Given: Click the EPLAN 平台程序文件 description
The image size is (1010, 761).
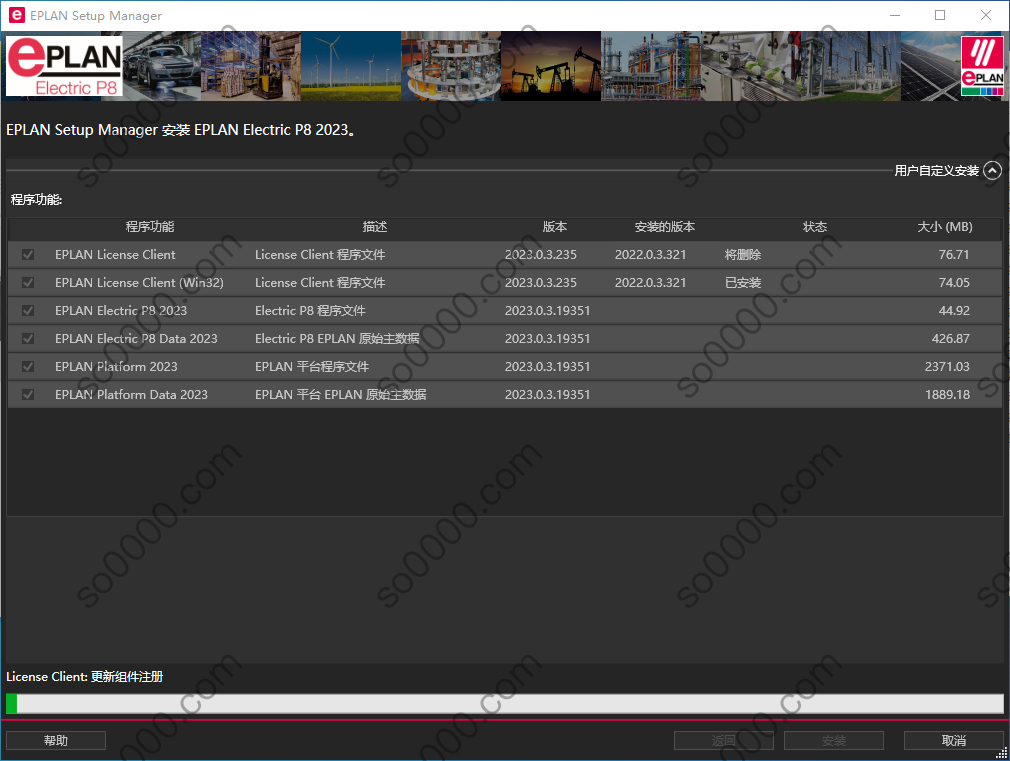Looking at the screenshot, I should (x=312, y=367).
